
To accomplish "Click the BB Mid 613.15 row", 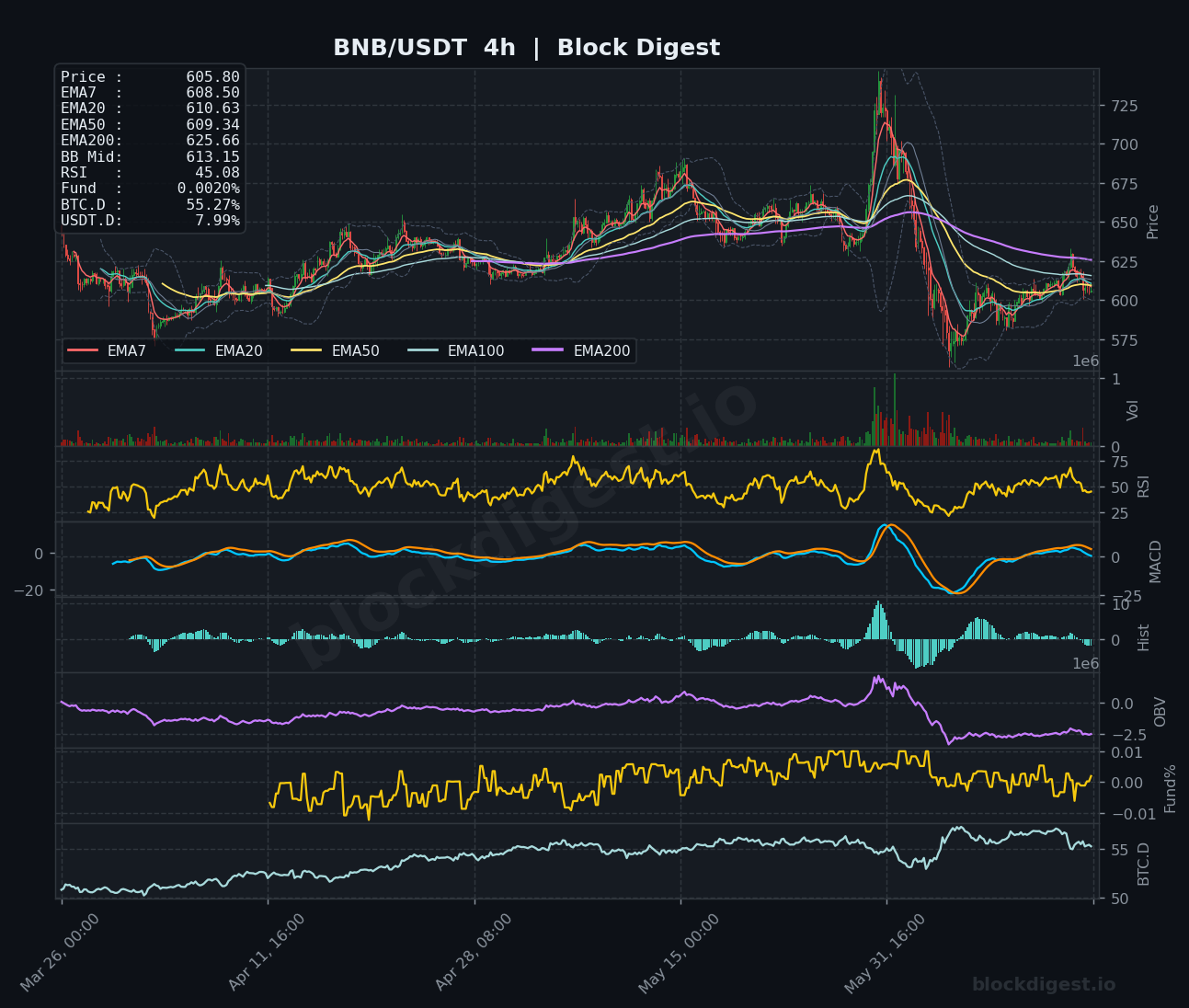I will pos(150,156).
